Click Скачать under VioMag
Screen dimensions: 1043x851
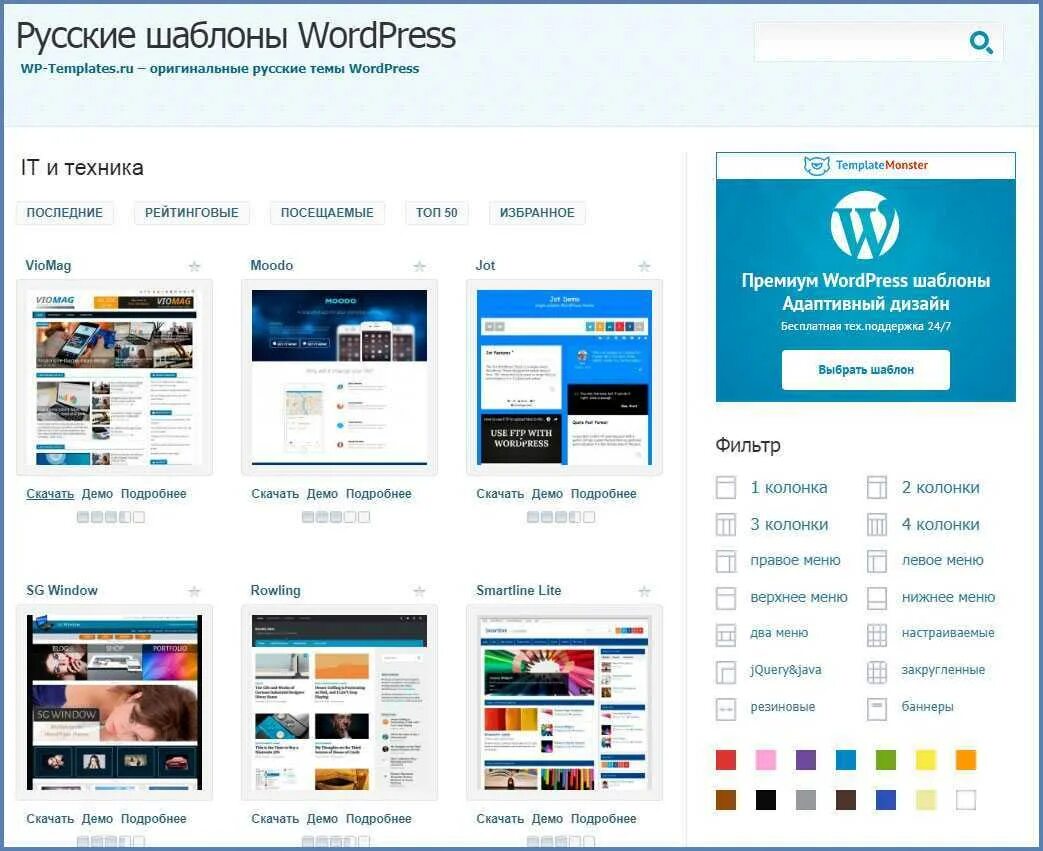tap(50, 494)
